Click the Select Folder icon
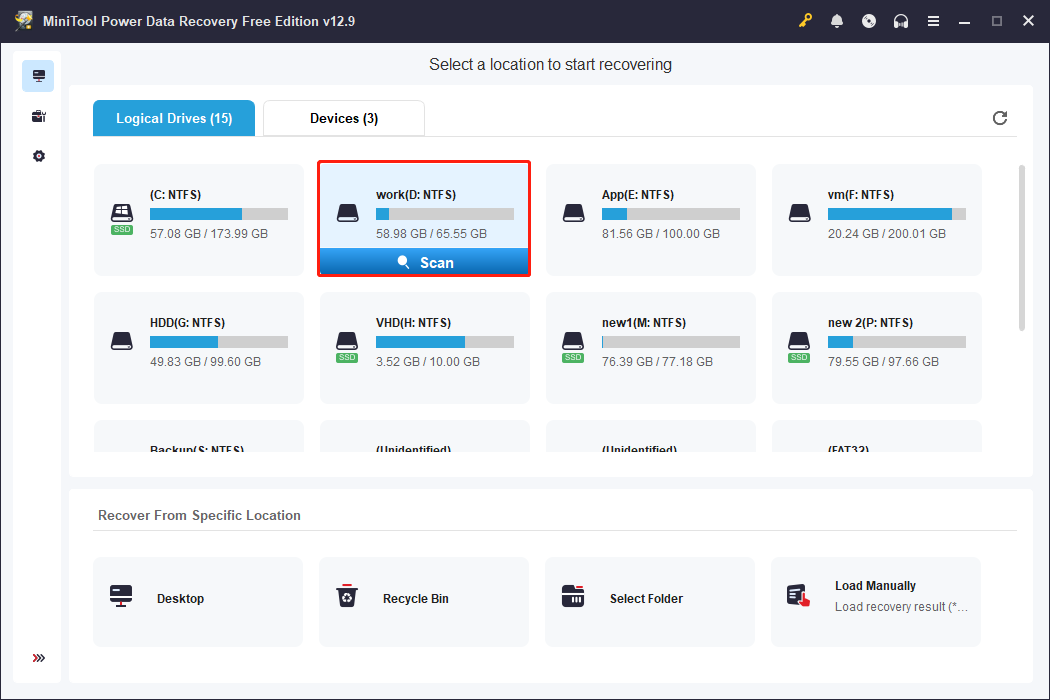Viewport: 1050px width, 700px height. [573, 596]
